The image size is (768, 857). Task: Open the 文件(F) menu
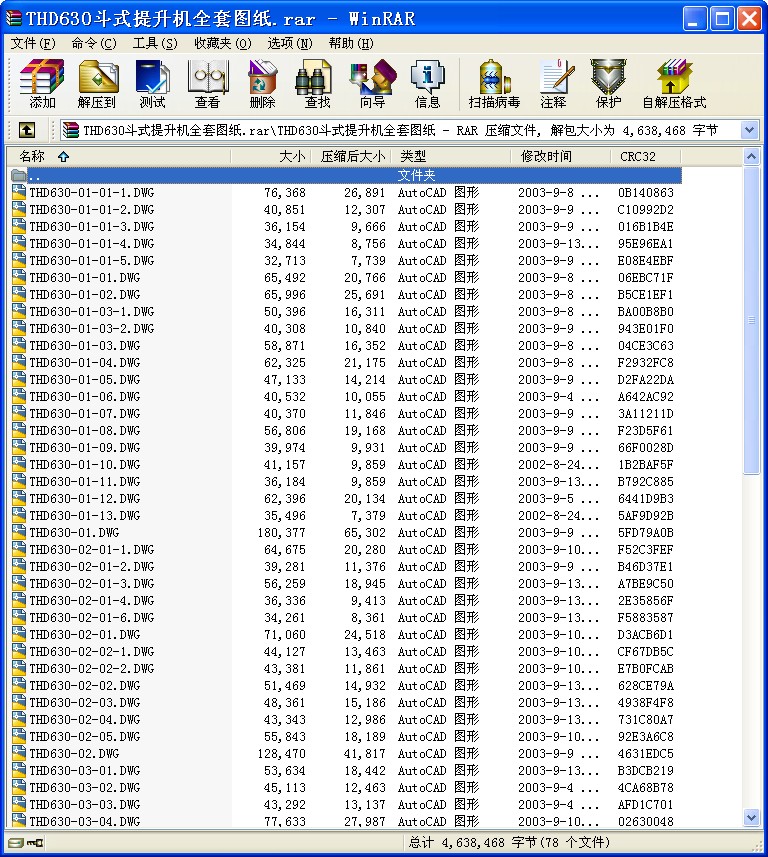pos(33,43)
